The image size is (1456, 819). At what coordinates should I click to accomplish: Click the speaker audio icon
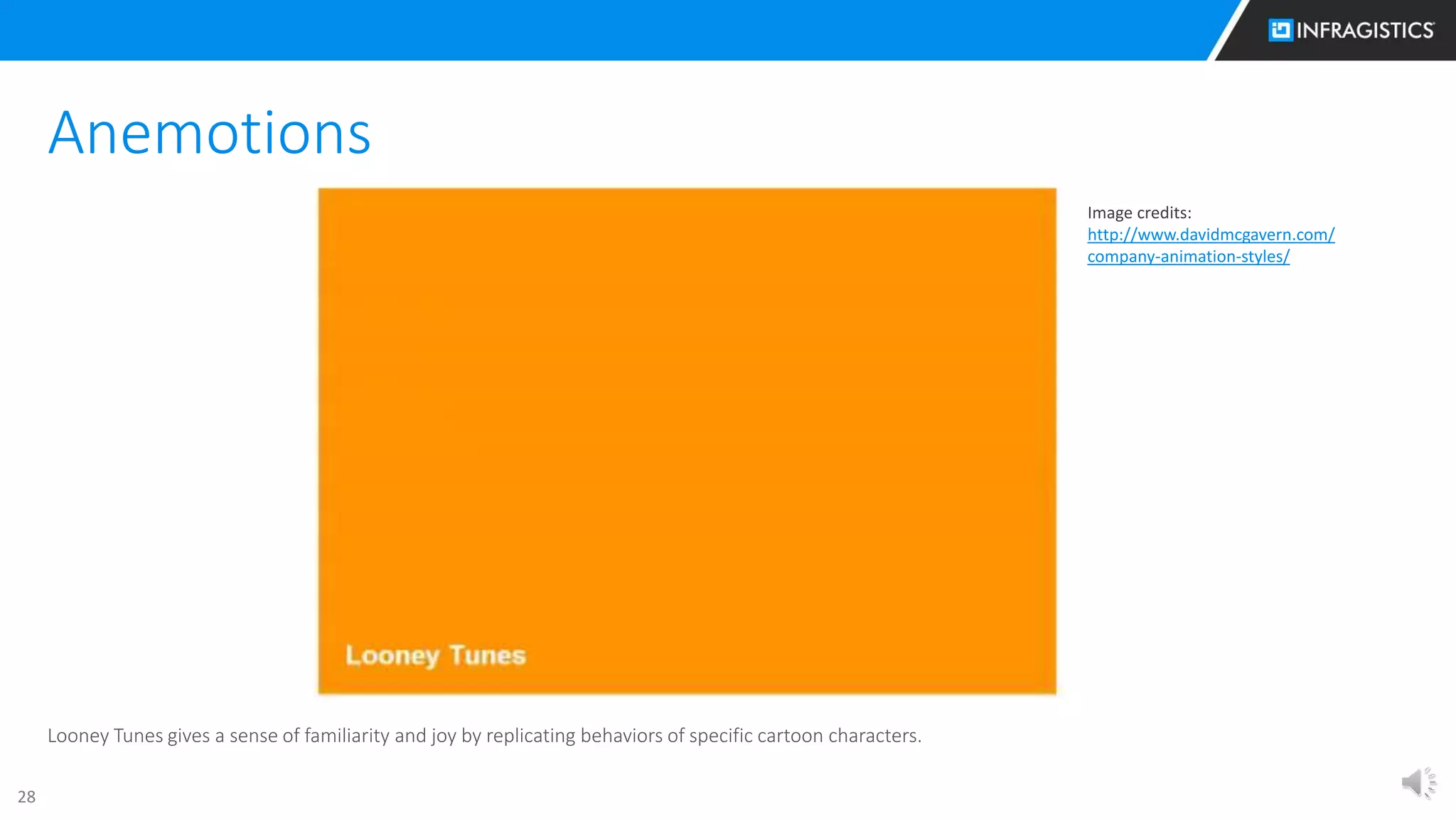click(x=1418, y=783)
